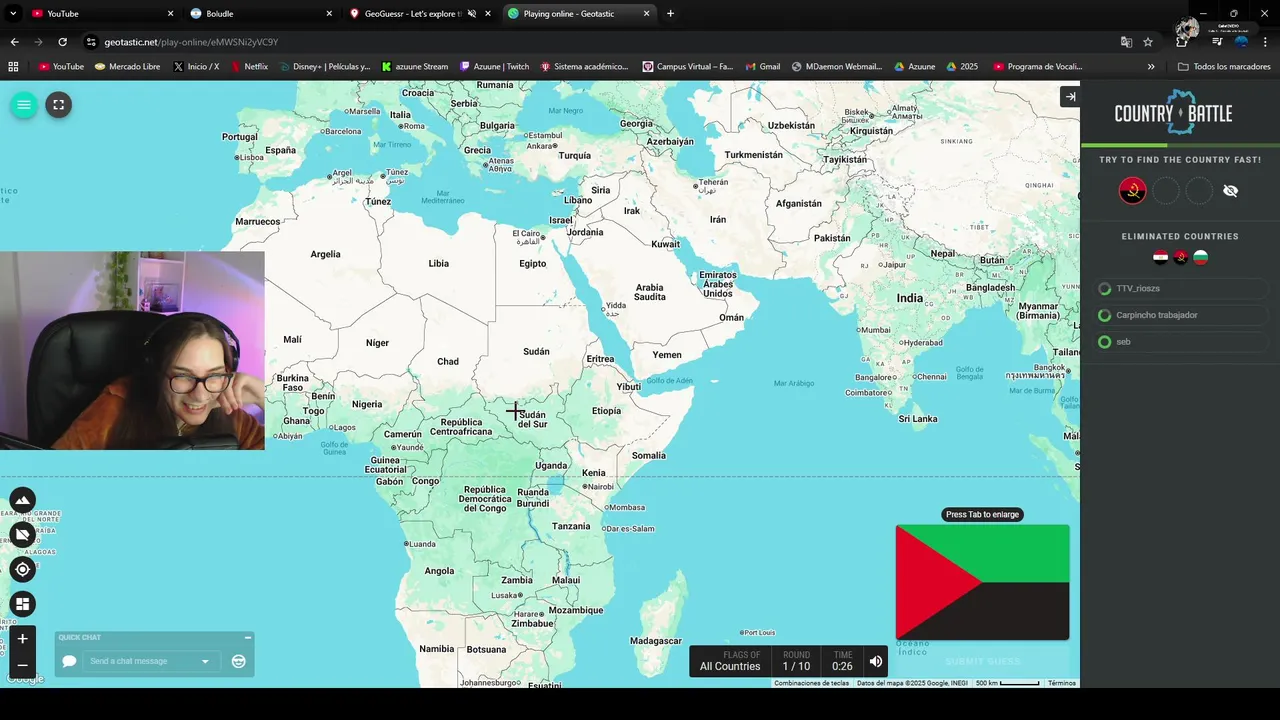Screen dimensions: 1280x720
Task: Switch to the GeoGuessr browser tab
Action: click(x=420, y=13)
